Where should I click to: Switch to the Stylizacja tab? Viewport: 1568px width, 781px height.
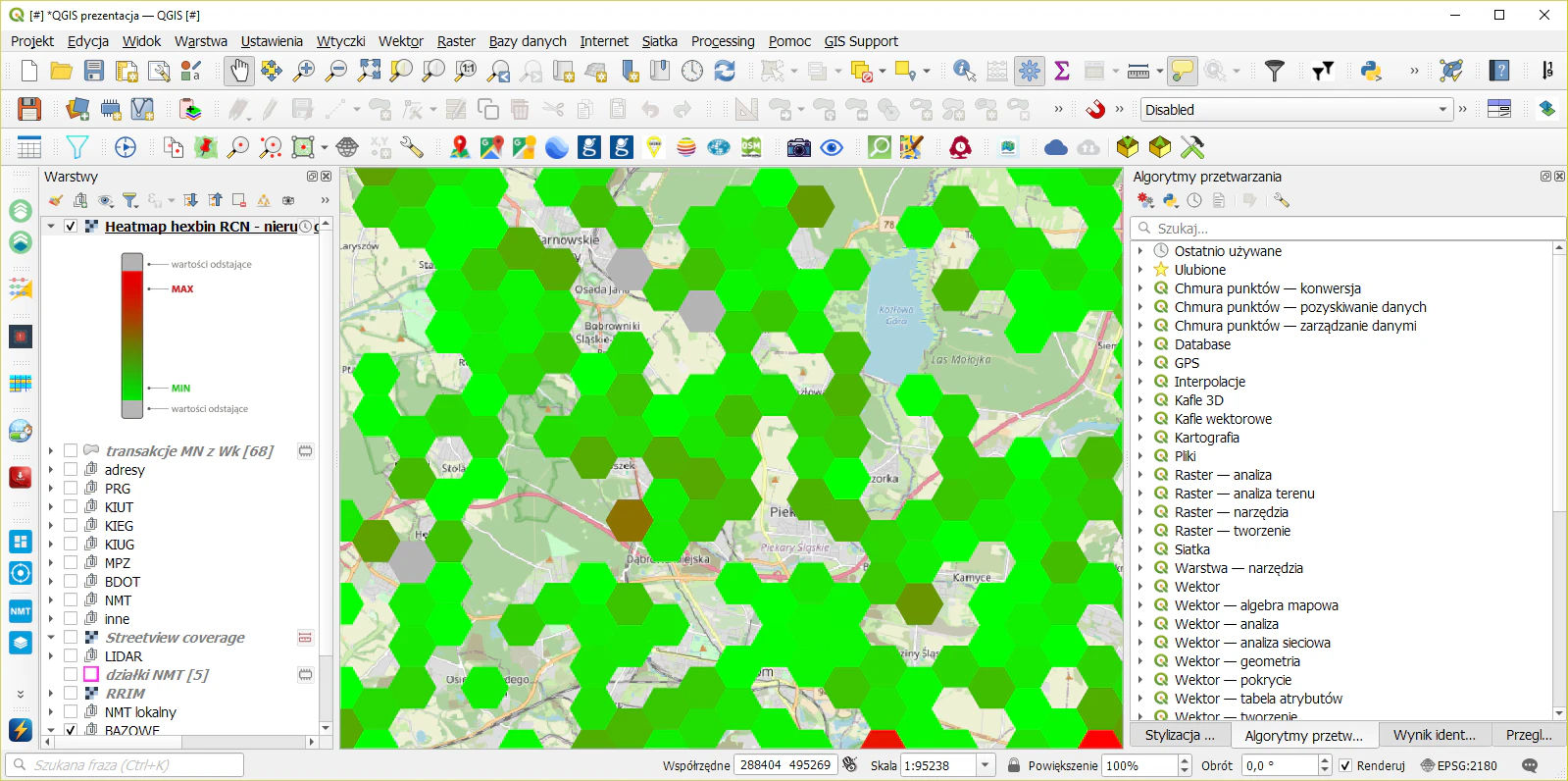[1180, 735]
